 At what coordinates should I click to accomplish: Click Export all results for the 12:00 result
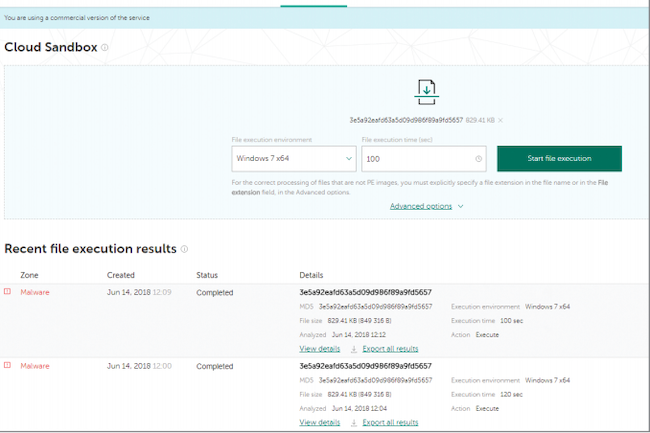pos(390,422)
